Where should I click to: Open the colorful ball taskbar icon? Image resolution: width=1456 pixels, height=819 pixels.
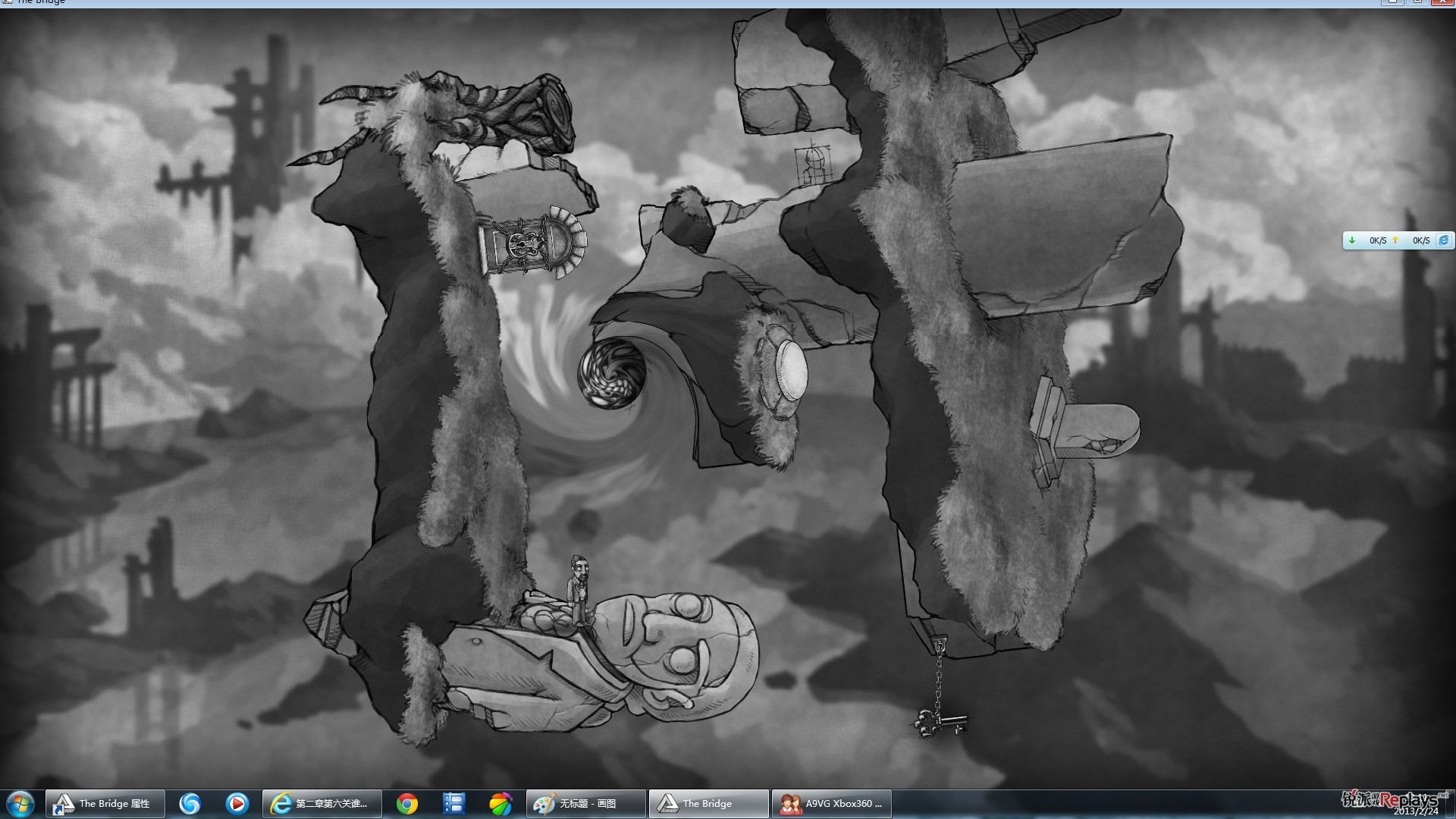click(500, 804)
